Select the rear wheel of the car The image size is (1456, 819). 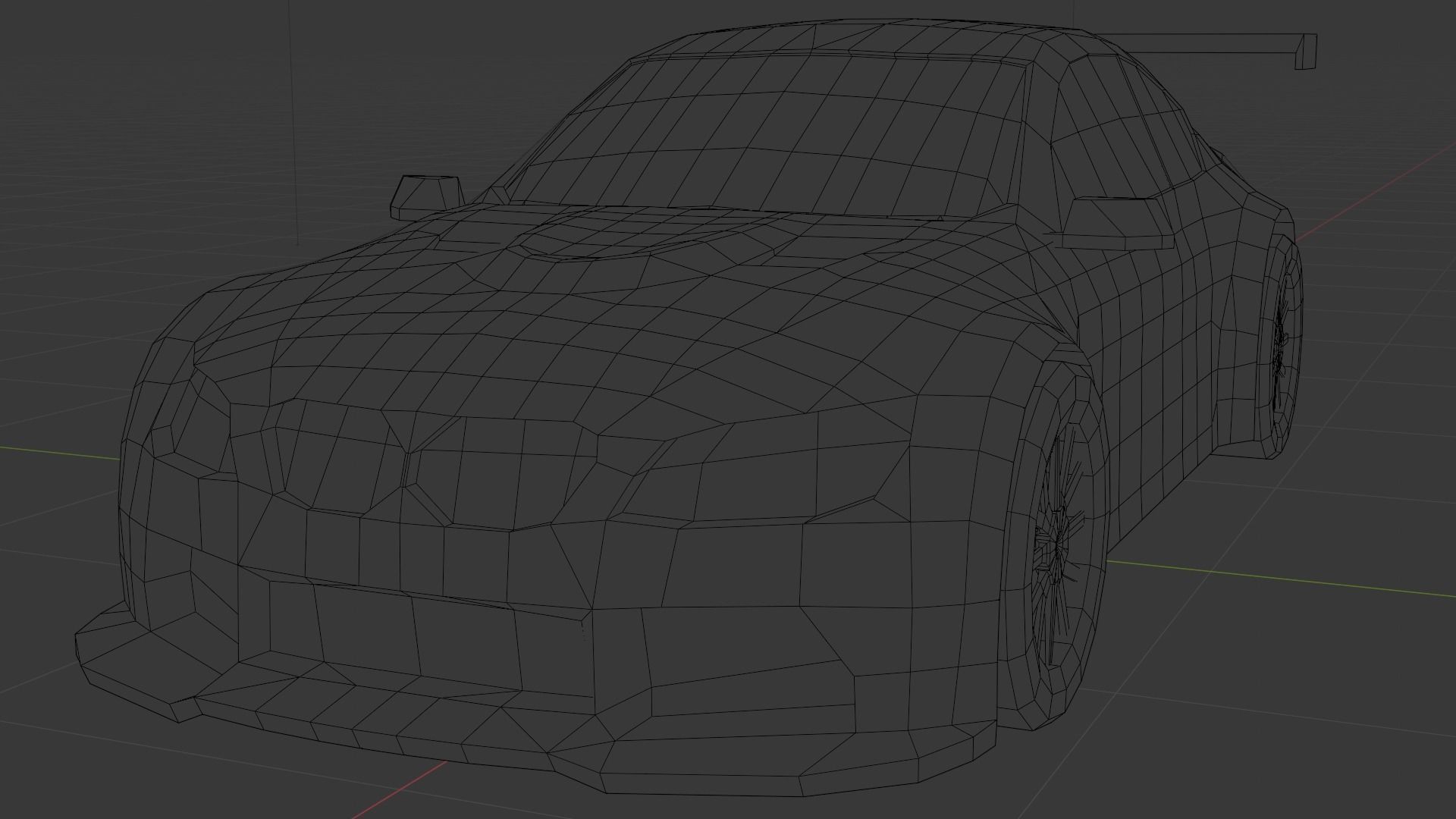click(1280, 345)
